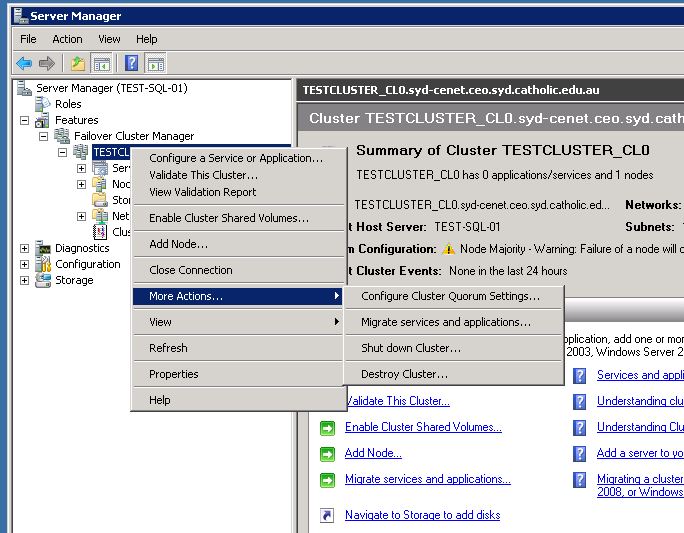Click the Server Manager root node icon
Viewport: 684px width, 533px height.
tap(24, 88)
